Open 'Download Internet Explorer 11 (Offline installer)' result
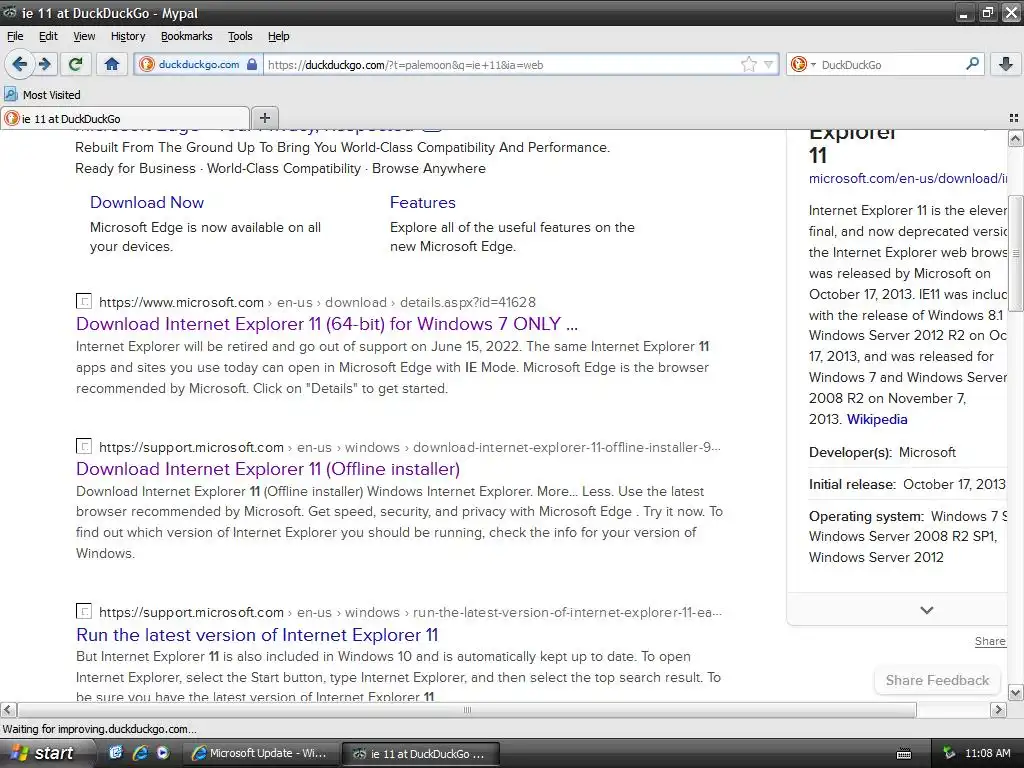 [268, 469]
